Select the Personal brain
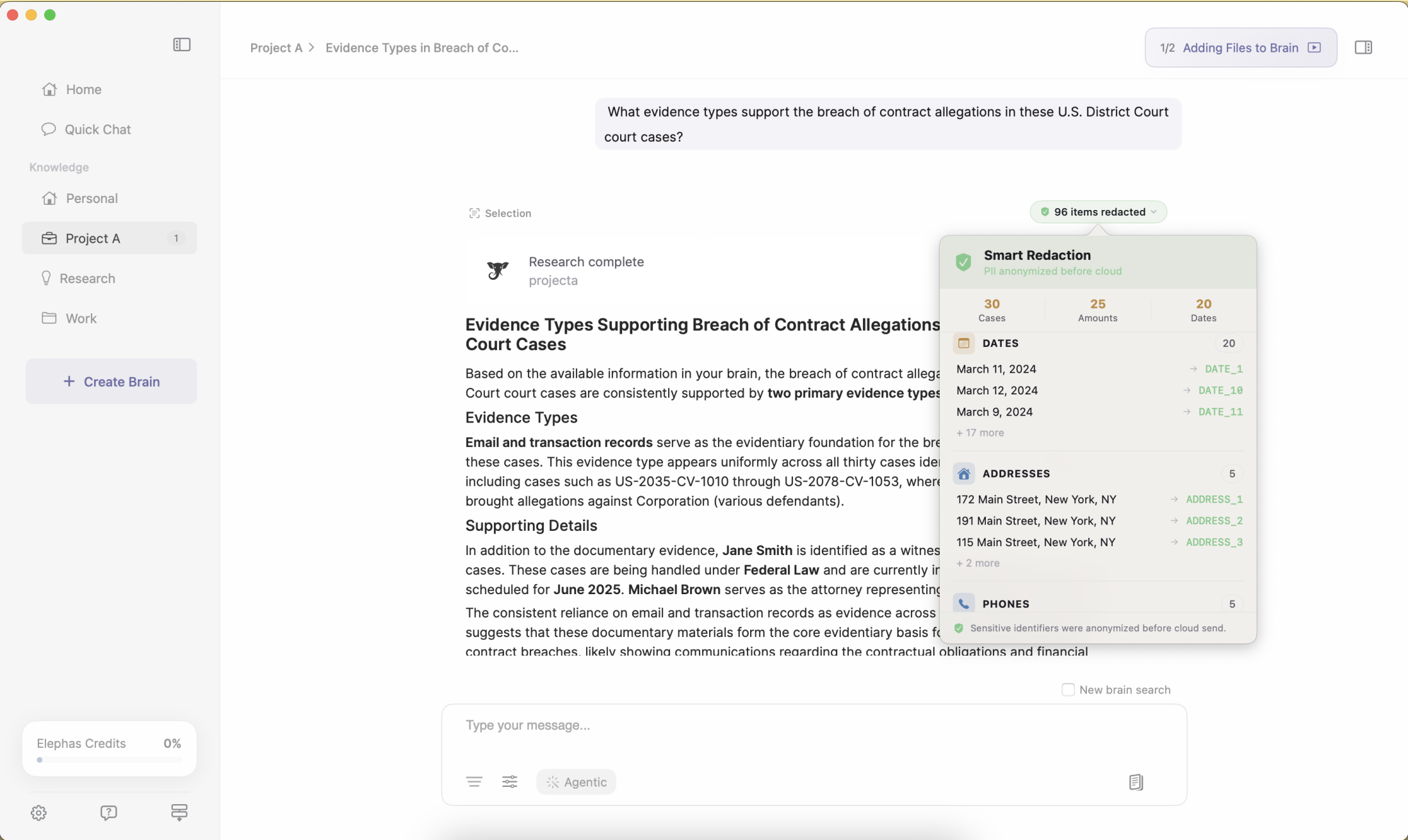 92,198
